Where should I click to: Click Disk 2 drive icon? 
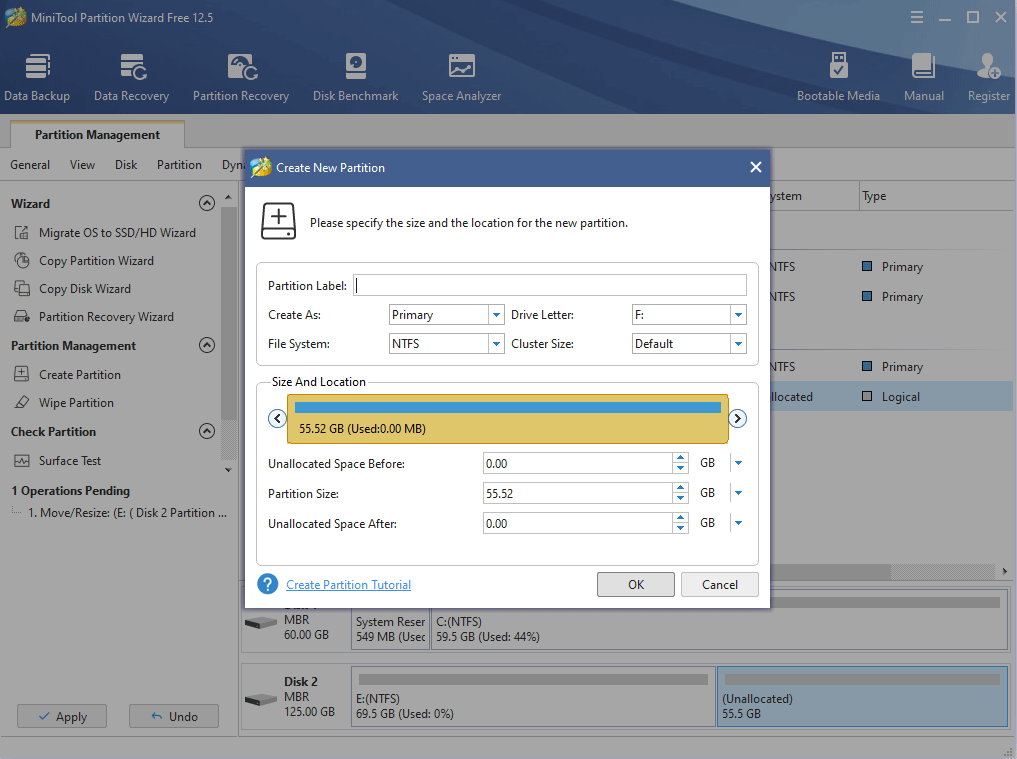(x=261, y=700)
